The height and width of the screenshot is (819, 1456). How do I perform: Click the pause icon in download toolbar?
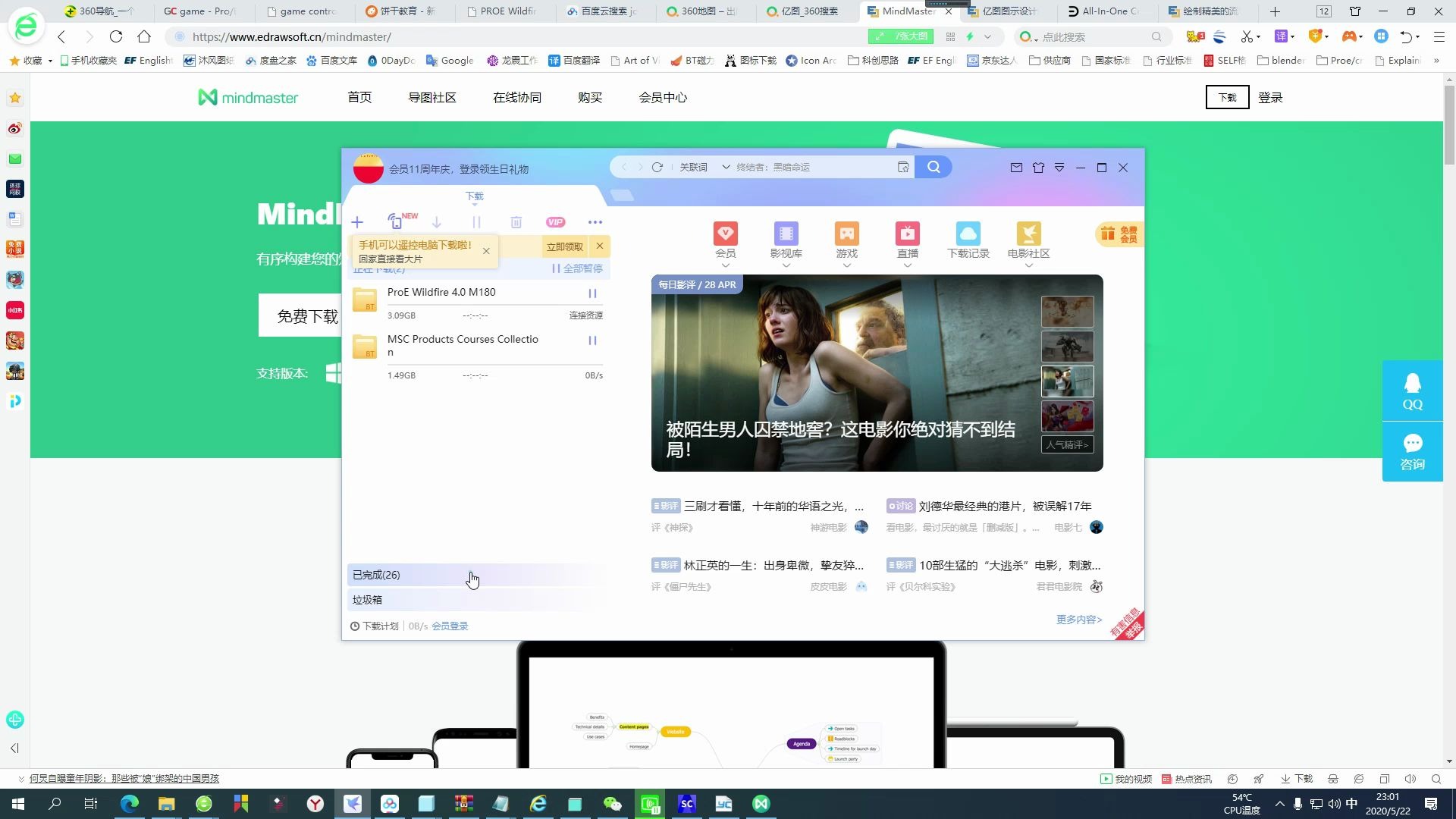476,222
